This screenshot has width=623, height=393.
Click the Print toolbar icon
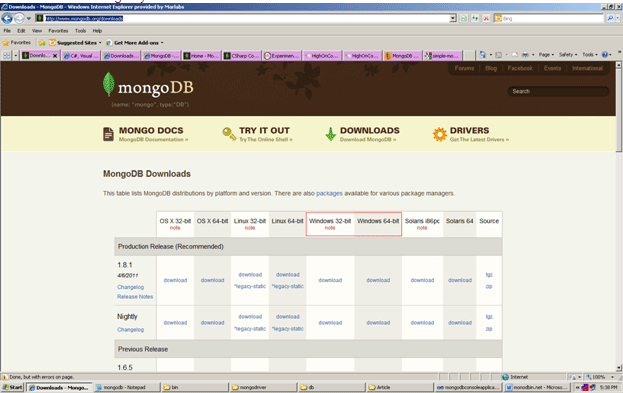pos(525,55)
